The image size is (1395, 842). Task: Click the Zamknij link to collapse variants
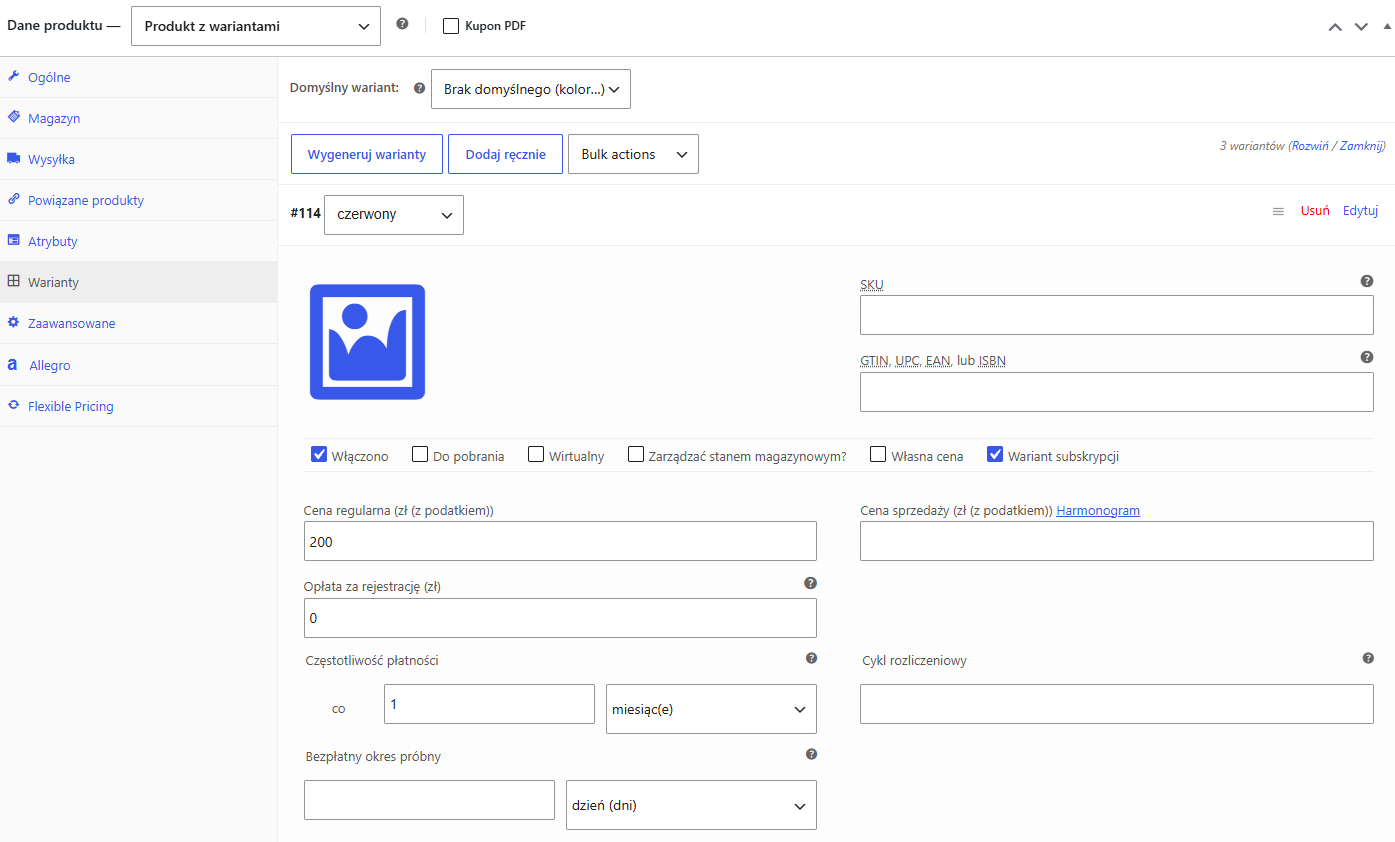[x=1361, y=146]
